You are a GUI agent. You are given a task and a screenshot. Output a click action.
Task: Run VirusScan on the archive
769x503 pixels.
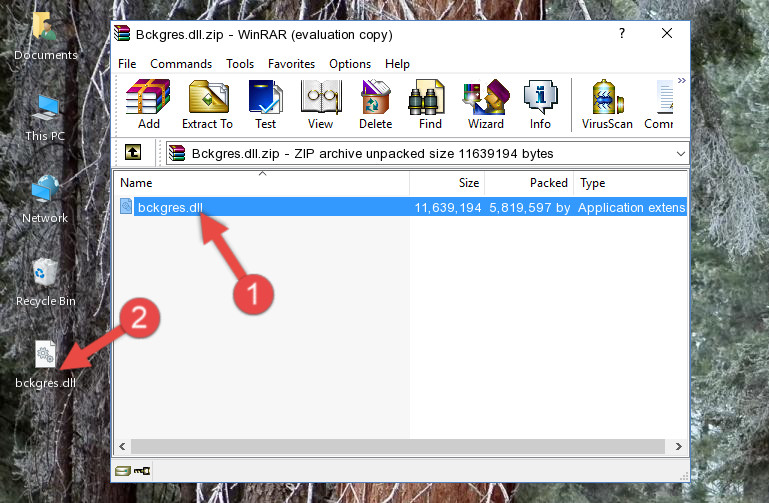607,104
